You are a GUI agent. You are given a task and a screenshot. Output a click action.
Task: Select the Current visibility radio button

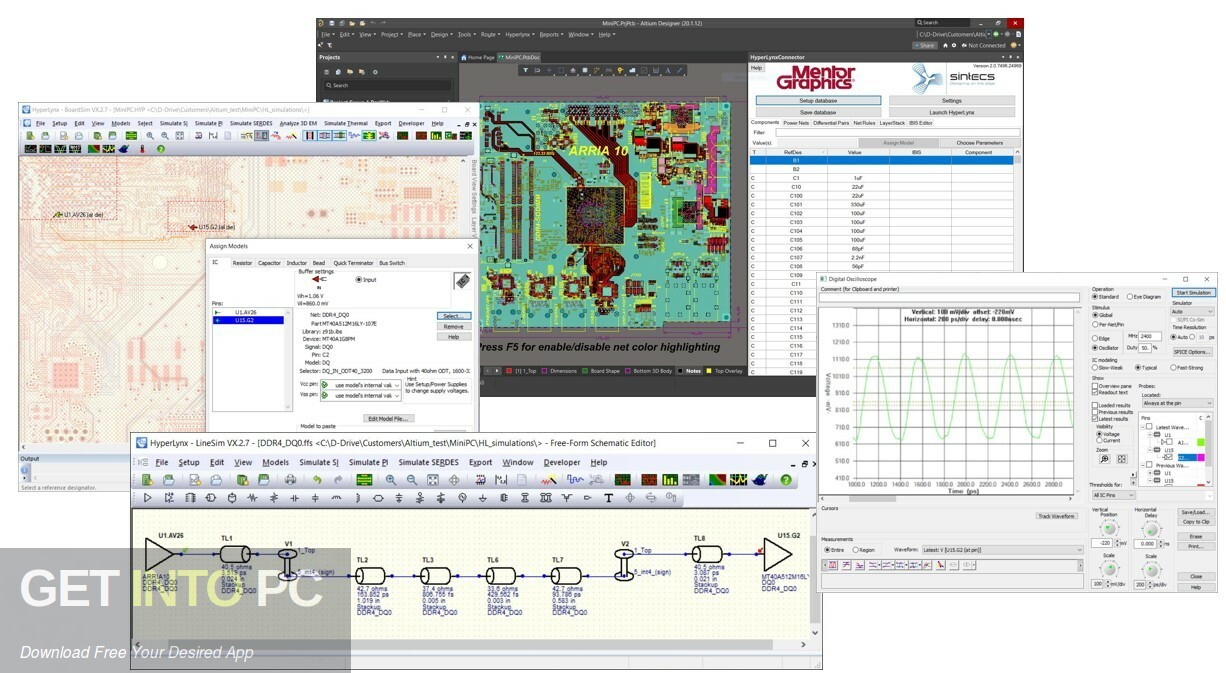[1099, 440]
